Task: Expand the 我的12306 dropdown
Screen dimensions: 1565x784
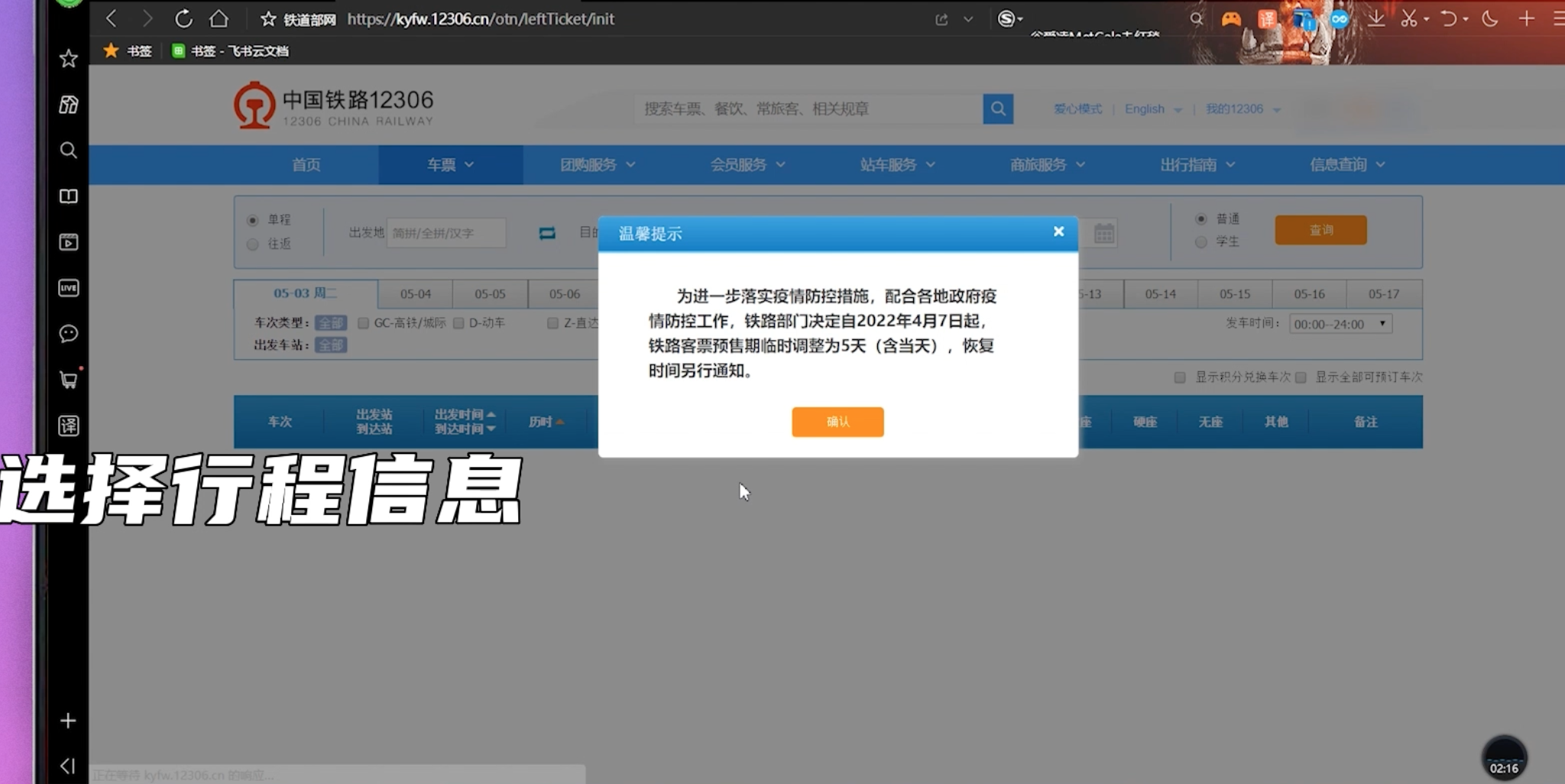Action: tap(1240, 109)
